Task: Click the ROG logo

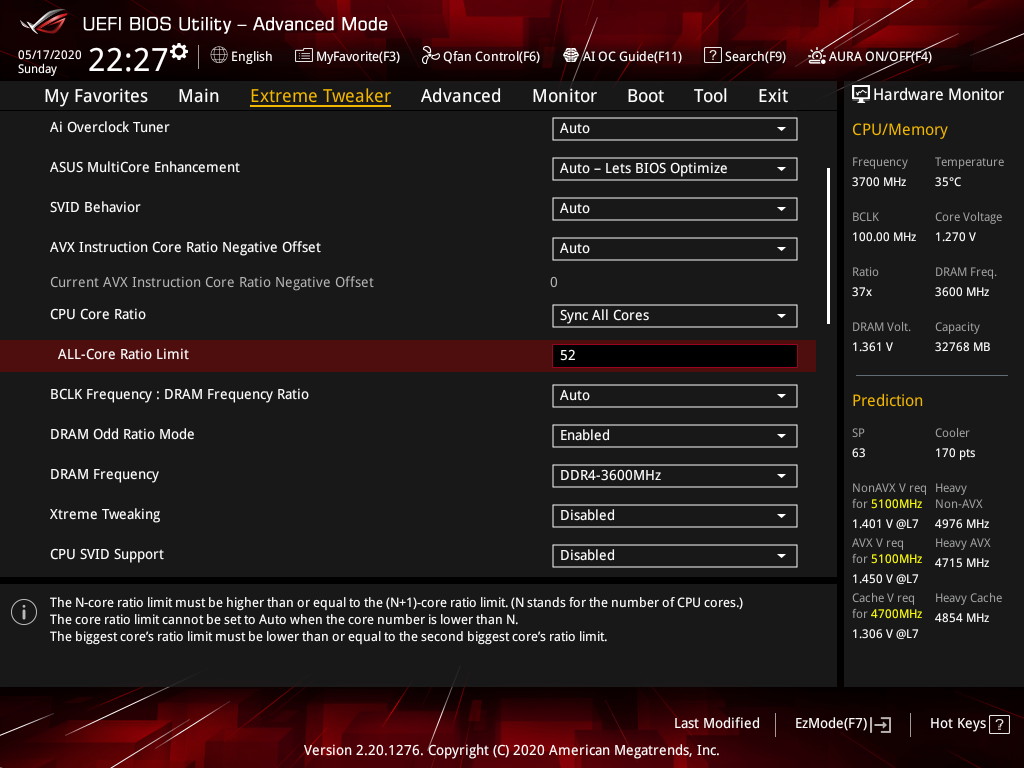Action: (44, 22)
